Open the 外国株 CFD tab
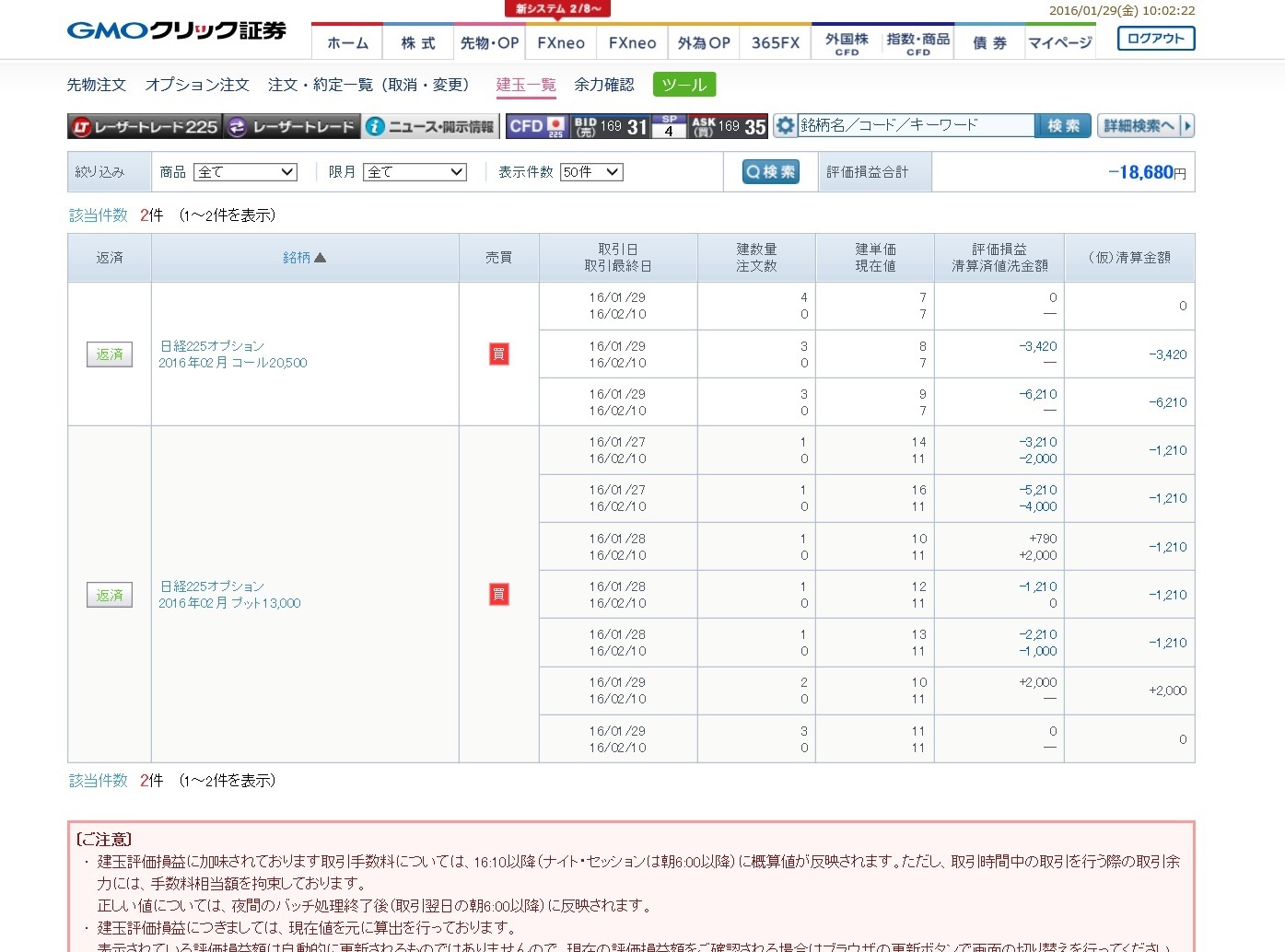The height and width of the screenshot is (952, 1285). 847,42
